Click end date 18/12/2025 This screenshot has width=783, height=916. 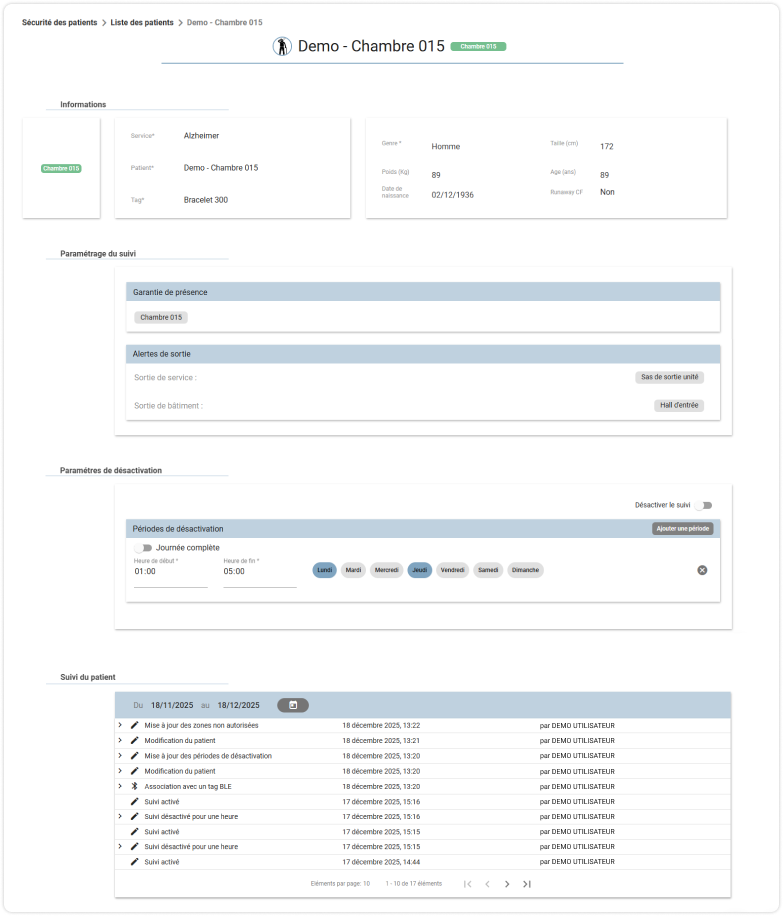pos(238,705)
